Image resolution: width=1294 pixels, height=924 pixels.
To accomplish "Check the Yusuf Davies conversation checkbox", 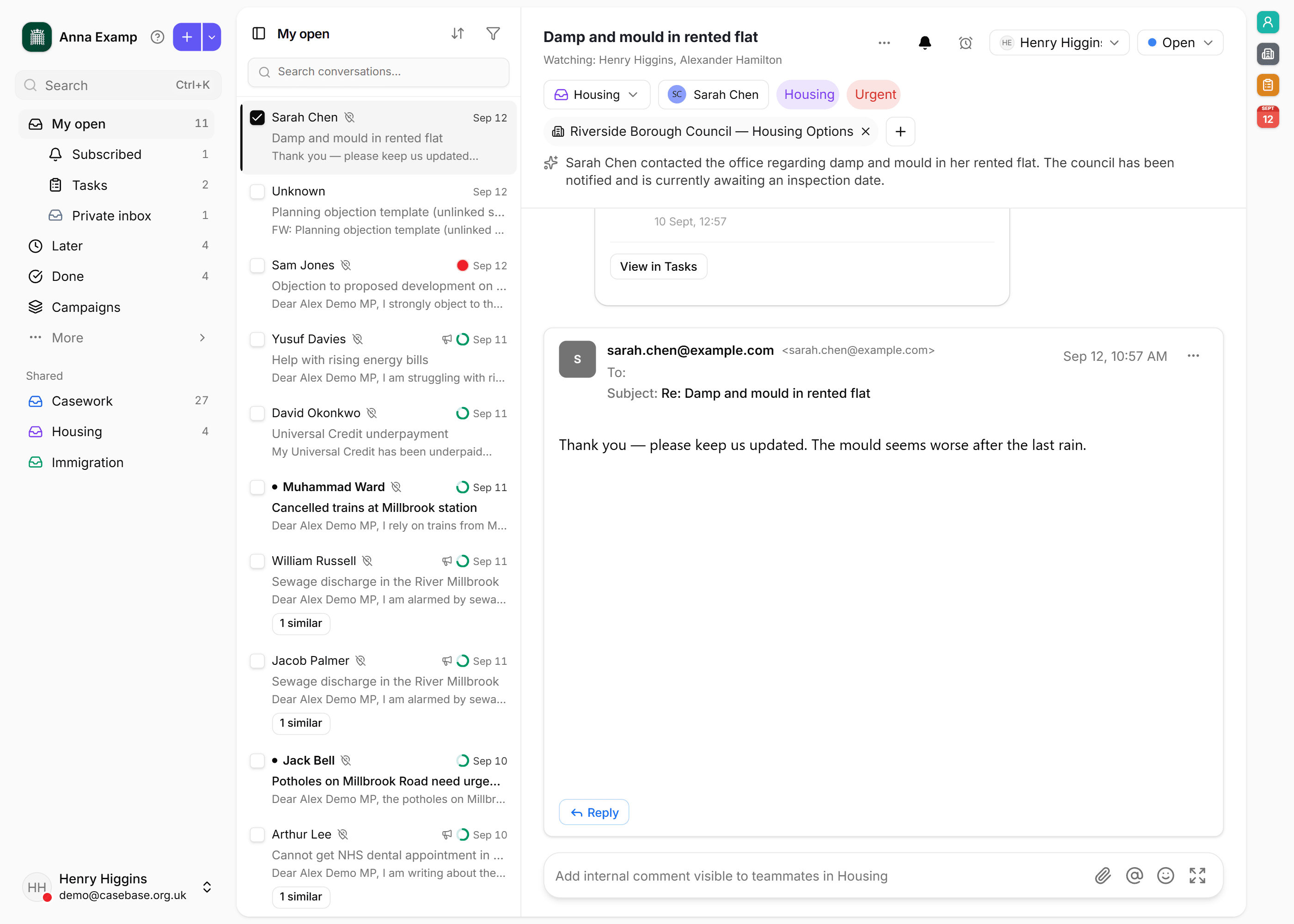I will coord(257,340).
